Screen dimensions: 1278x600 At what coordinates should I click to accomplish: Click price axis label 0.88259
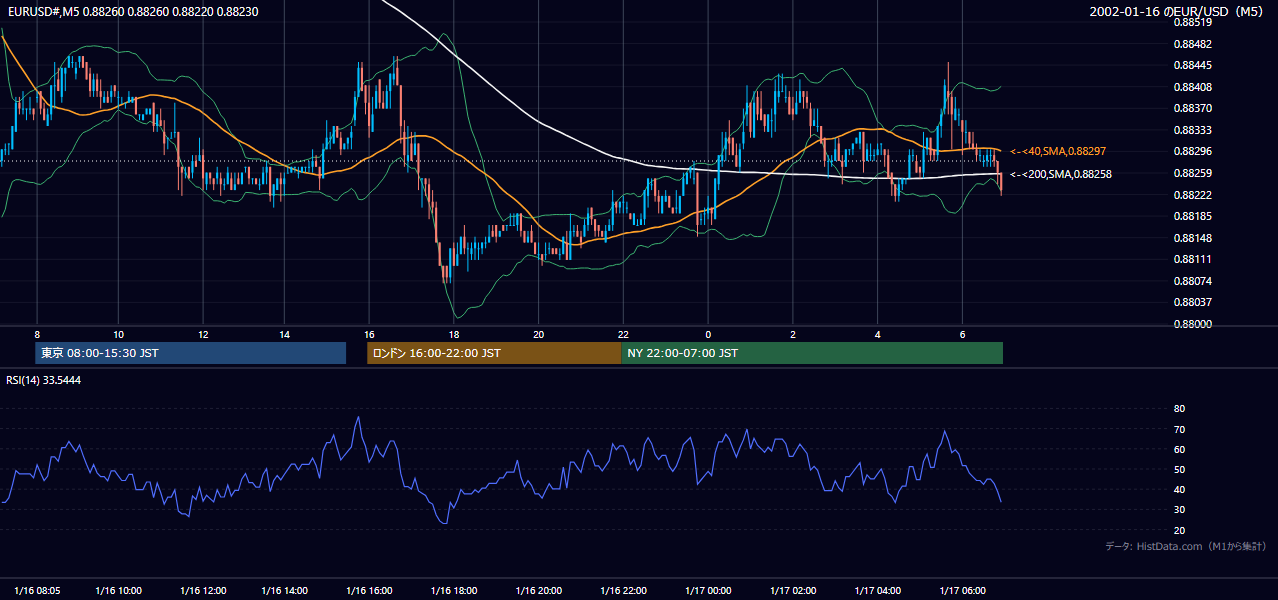1192,173
